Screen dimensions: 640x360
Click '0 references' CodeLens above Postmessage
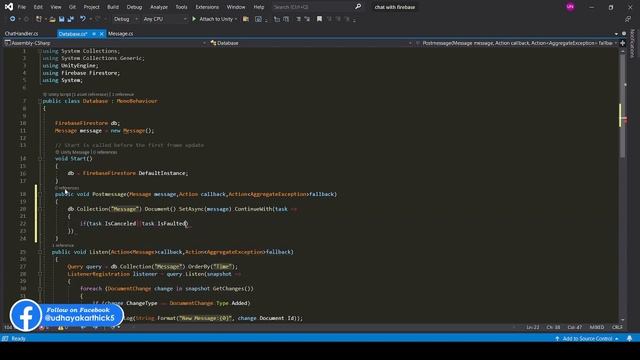(67, 188)
